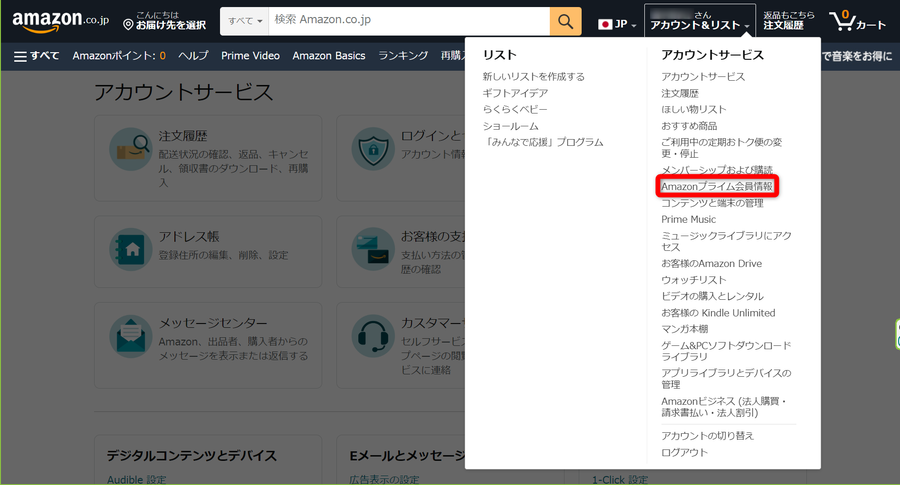The height and width of the screenshot is (485, 900).
Task: Open ヘルプ in navigation bar
Action: (193, 56)
